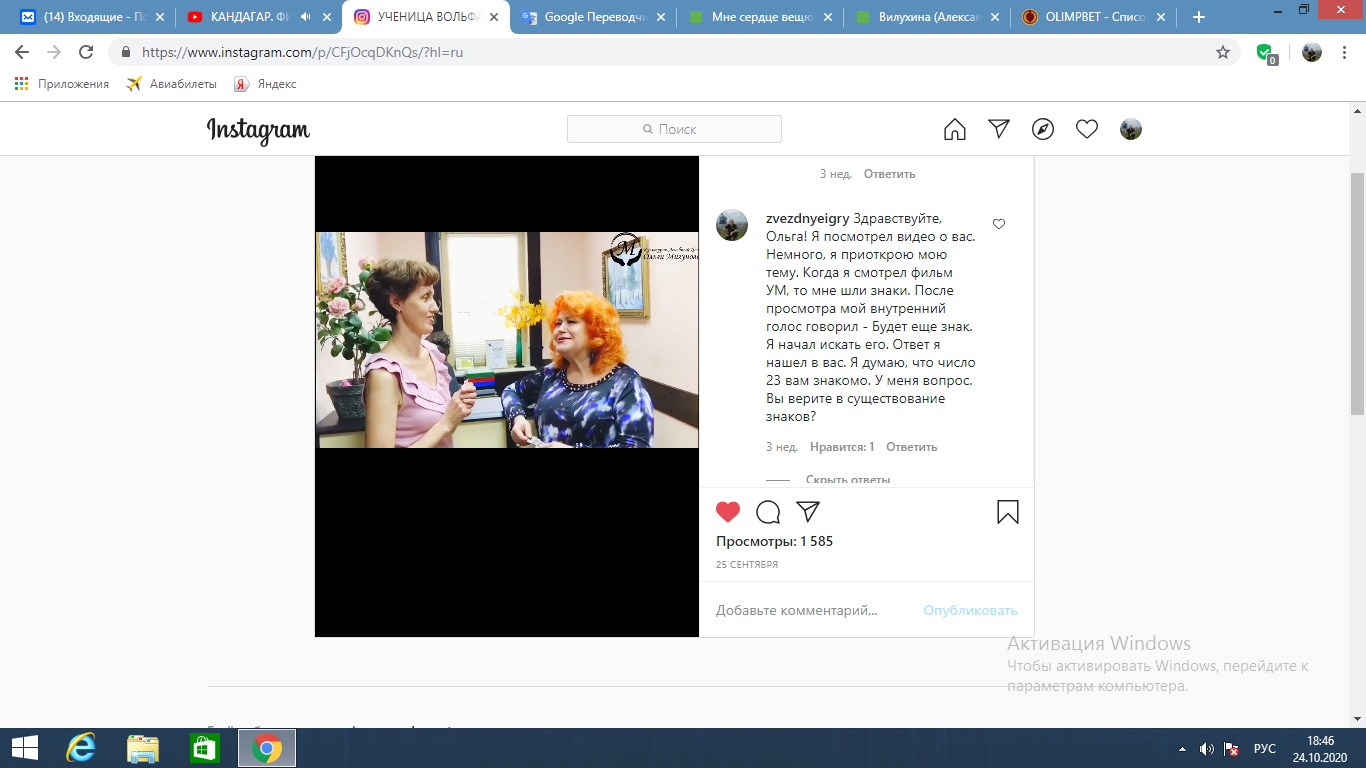Open the green shield extension icon
This screenshot has width=1366, height=768.
(x=1266, y=54)
